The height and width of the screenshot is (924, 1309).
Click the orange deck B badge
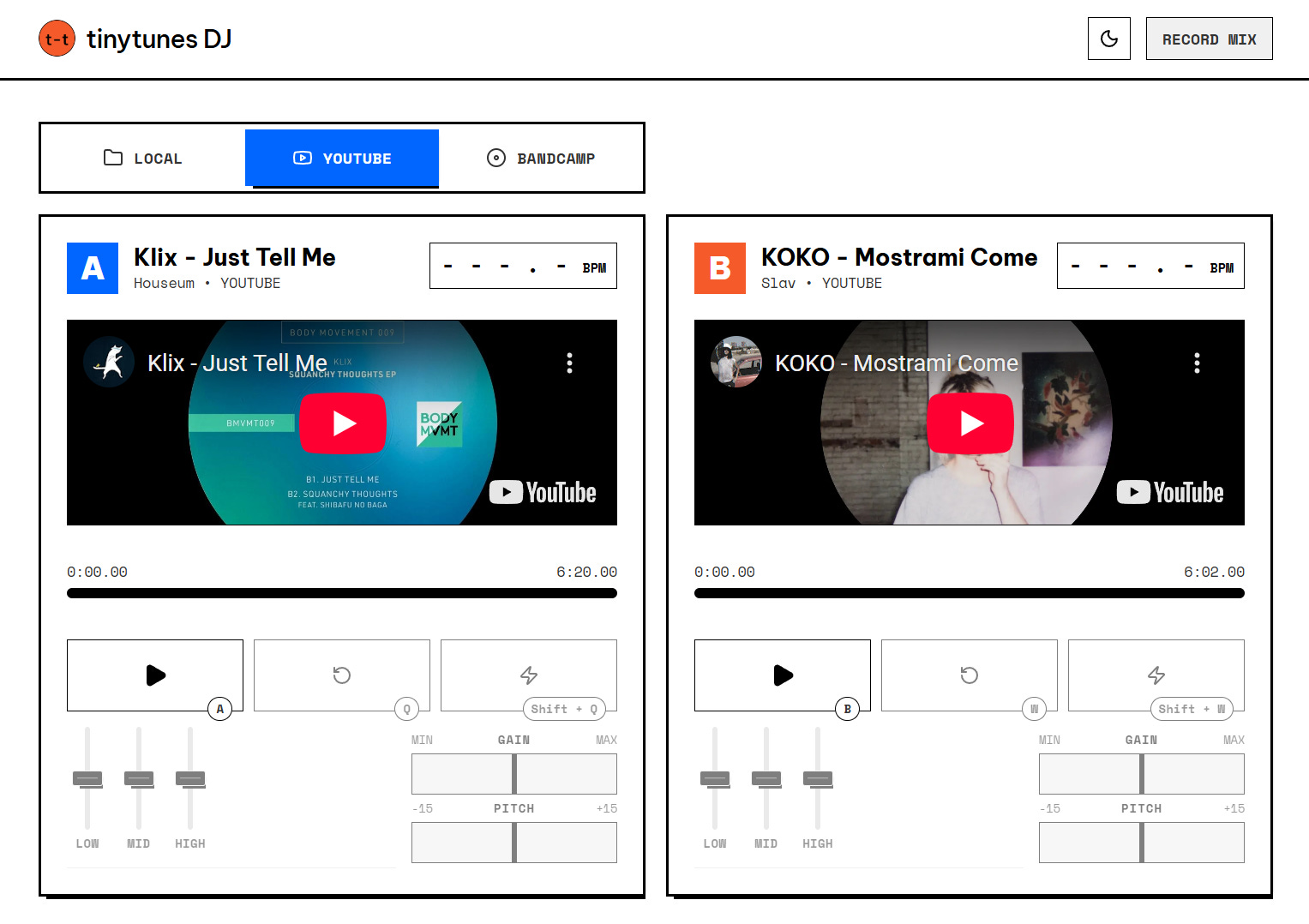720,268
